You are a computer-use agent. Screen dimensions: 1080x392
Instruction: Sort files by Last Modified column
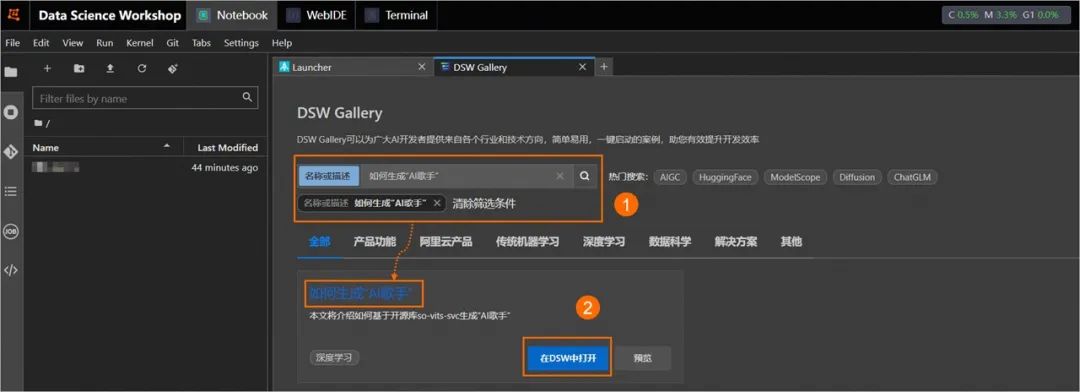(224, 147)
